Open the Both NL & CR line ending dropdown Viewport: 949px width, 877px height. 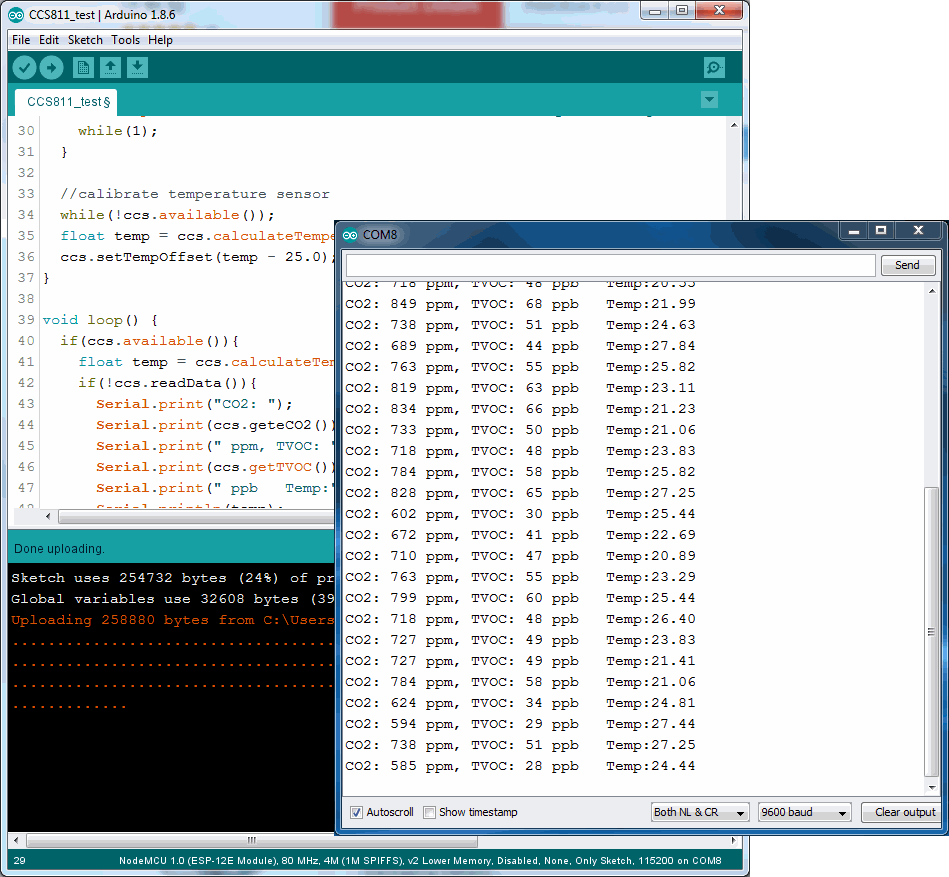(x=699, y=812)
